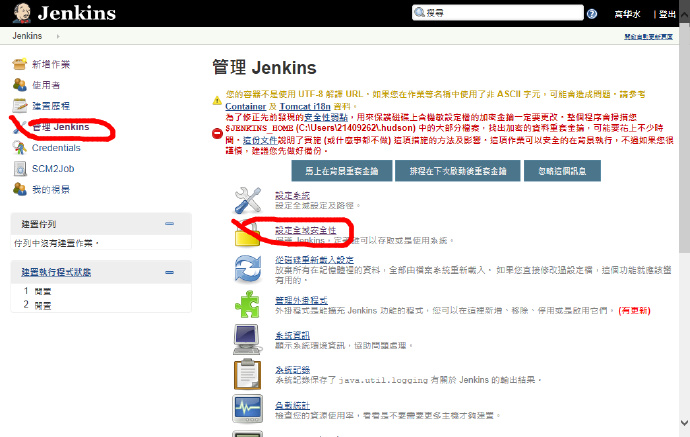
Task: Click the SCM2Job icon in sidebar
Action: point(19,169)
